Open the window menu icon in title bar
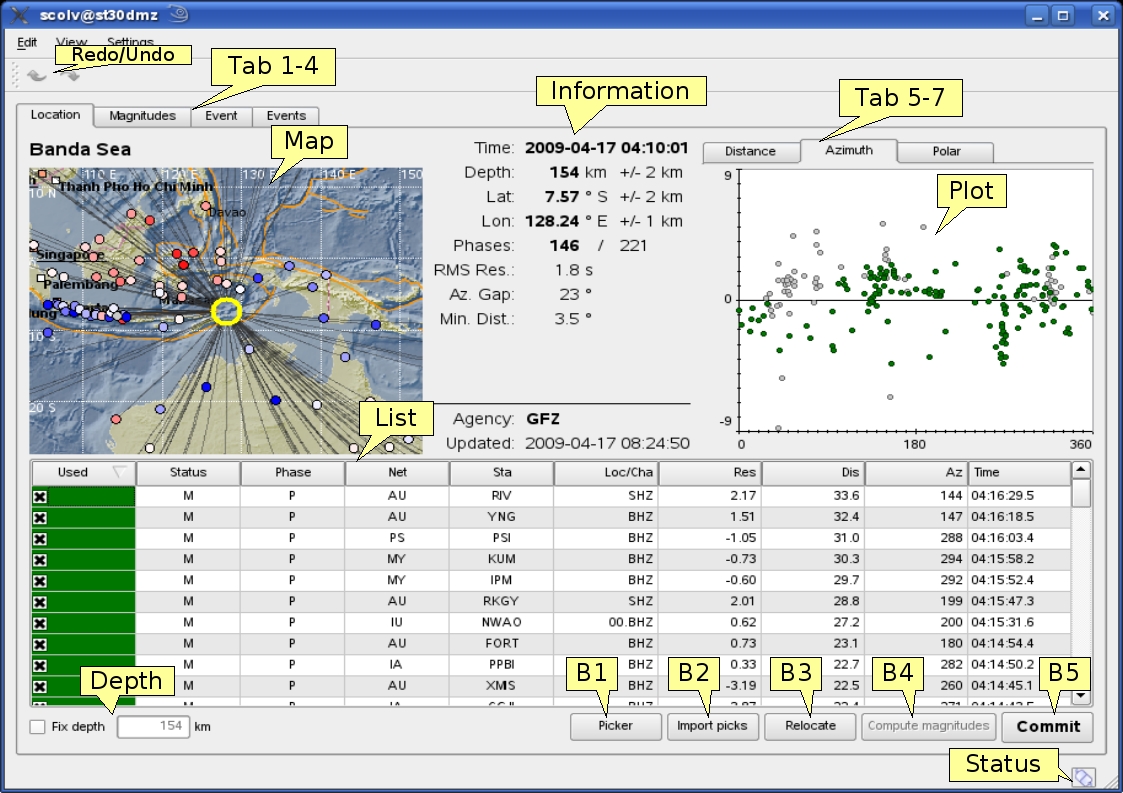 [x=17, y=15]
